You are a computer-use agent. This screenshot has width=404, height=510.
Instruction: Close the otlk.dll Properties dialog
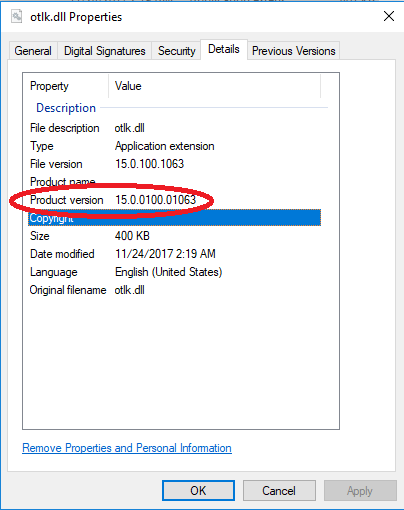(388, 16)
